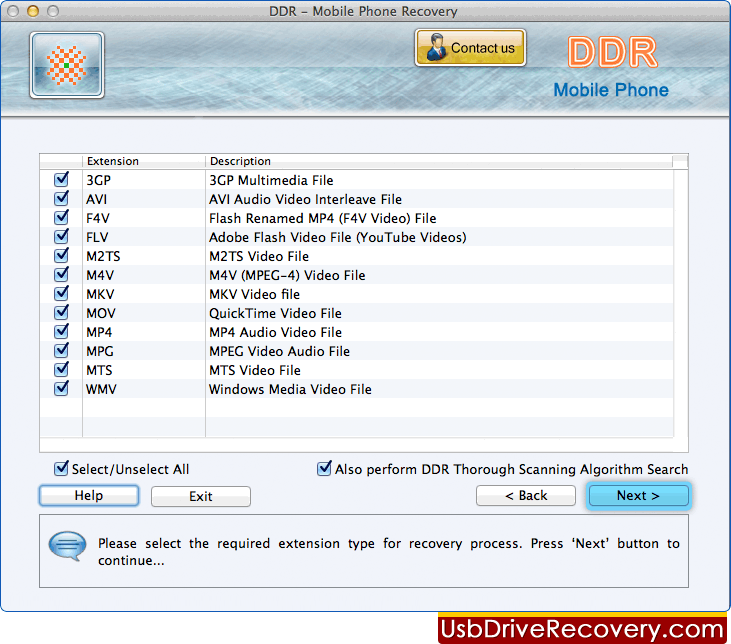Viewport: 731px width, 644px height.
Task: Minimize the window with the yellow button
Action: click(33, 11)
